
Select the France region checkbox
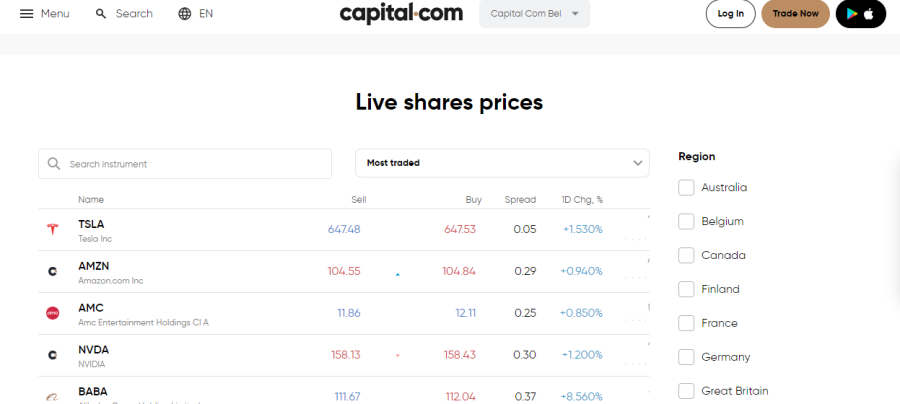pos(686,323)
